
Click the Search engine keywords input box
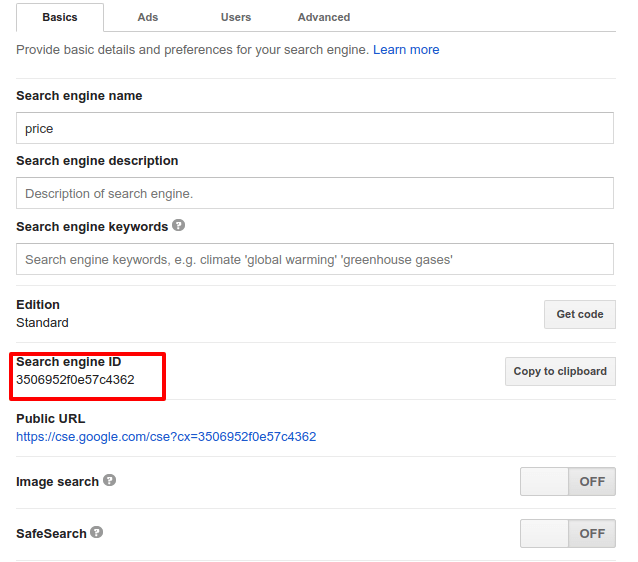314,259
